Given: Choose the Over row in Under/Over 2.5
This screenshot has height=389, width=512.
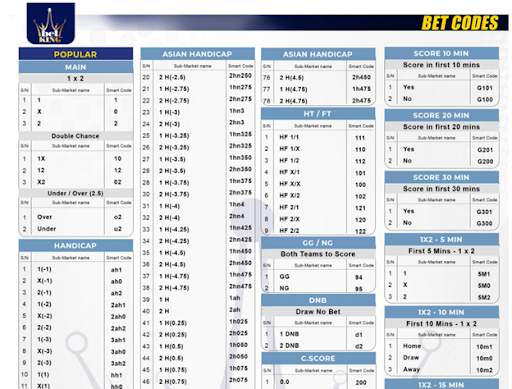Looking at the screenshot, I should (x=76, y=217).
